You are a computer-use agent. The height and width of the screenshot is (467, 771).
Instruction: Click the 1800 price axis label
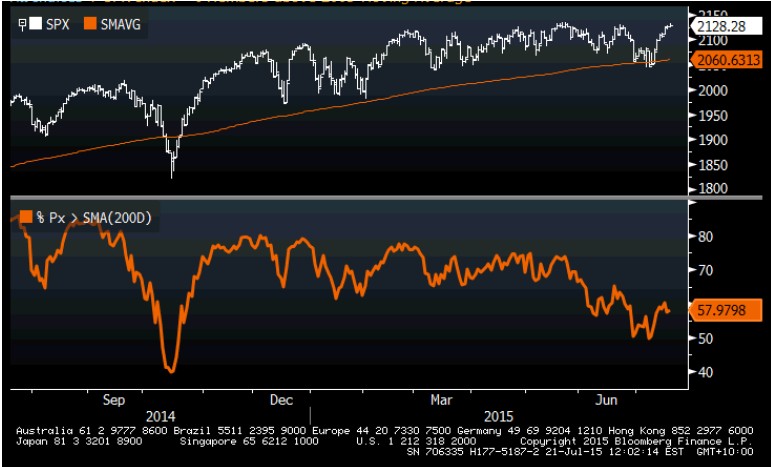point(713,189)
